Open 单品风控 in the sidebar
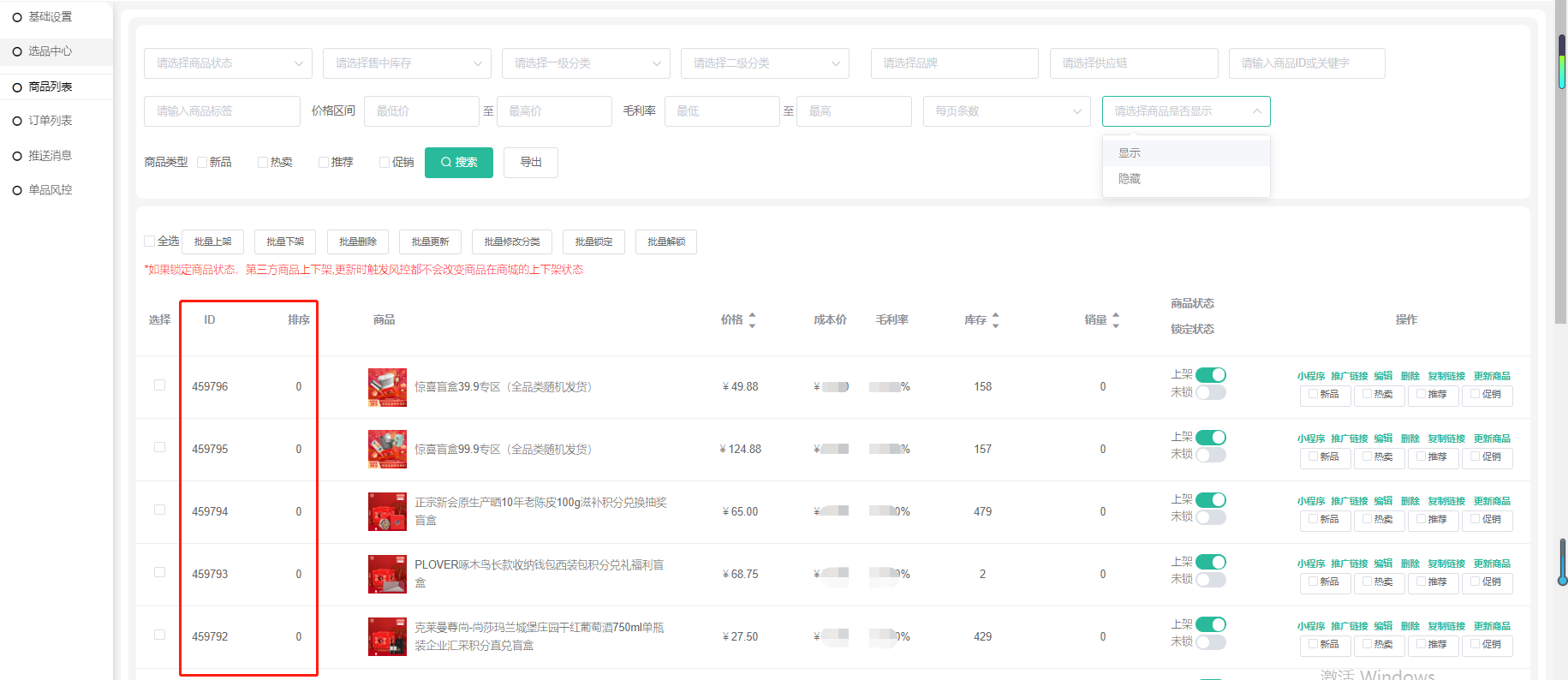1568x680 pixels. (50, 190)
